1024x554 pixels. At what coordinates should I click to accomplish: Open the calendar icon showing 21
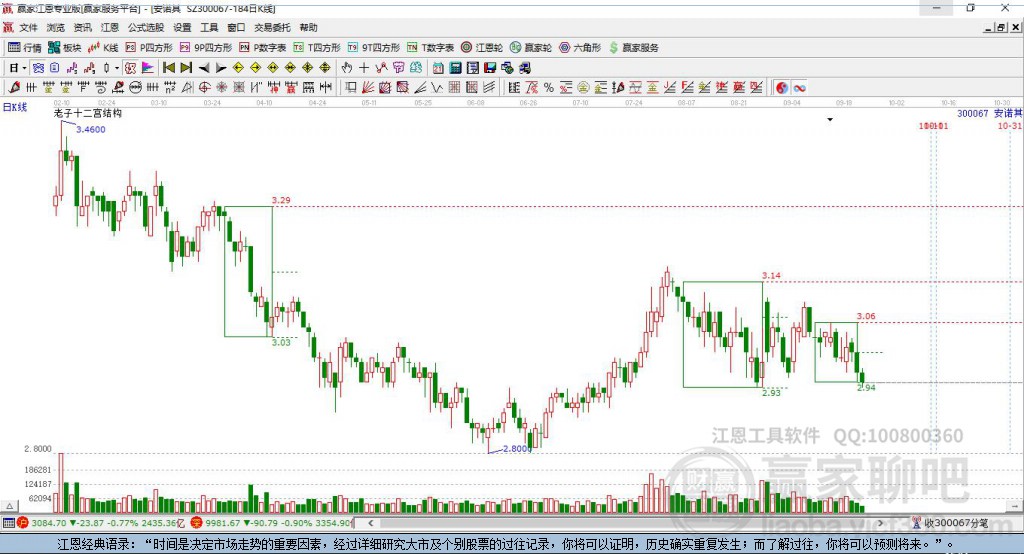click(438, 67)
